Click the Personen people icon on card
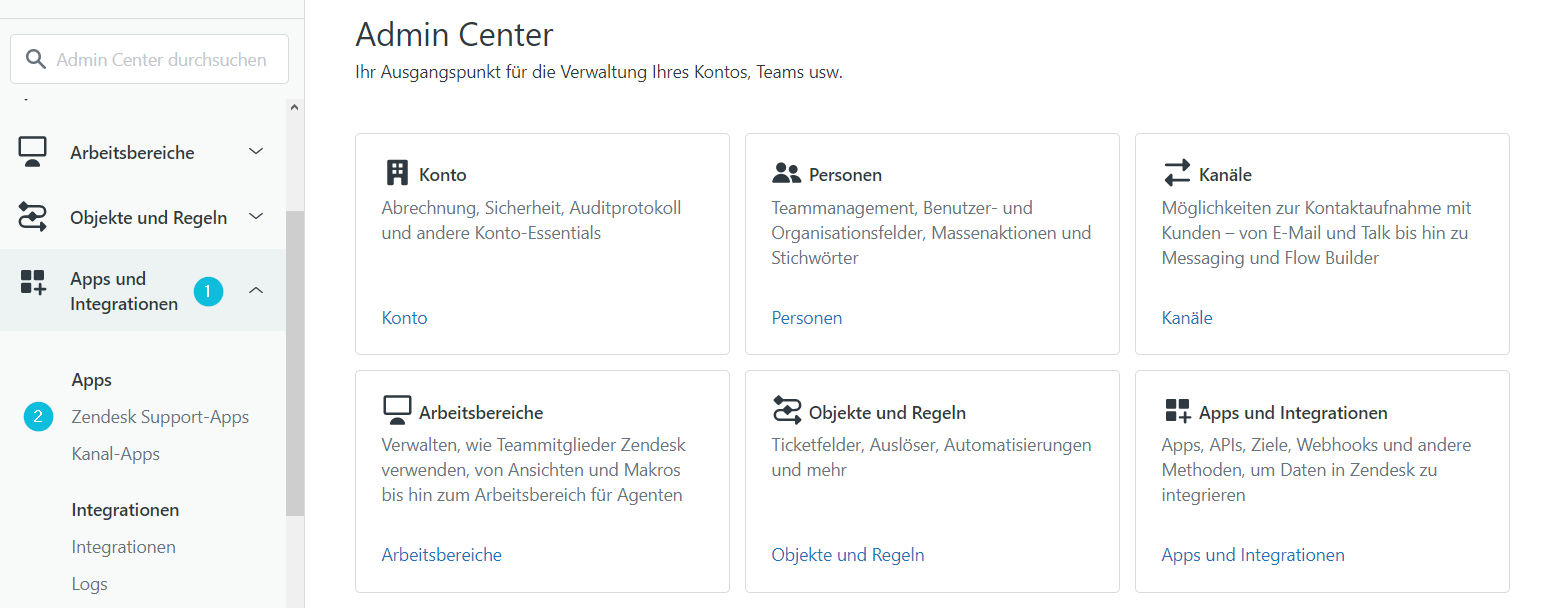Image resolution: width=1566 pixels, height=608 pixels. pos(787,174)
